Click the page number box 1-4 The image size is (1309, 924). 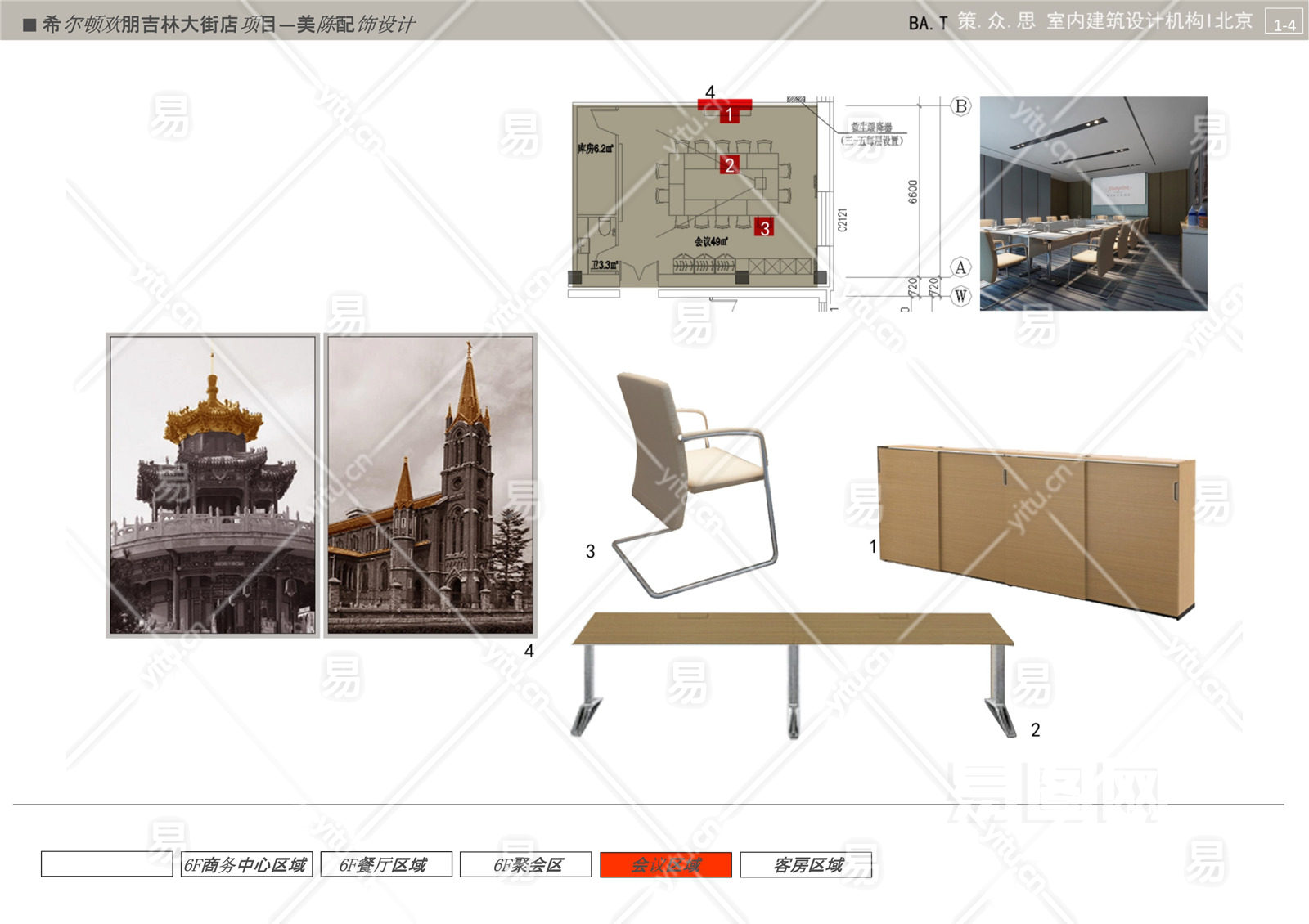click(1284, 21)
